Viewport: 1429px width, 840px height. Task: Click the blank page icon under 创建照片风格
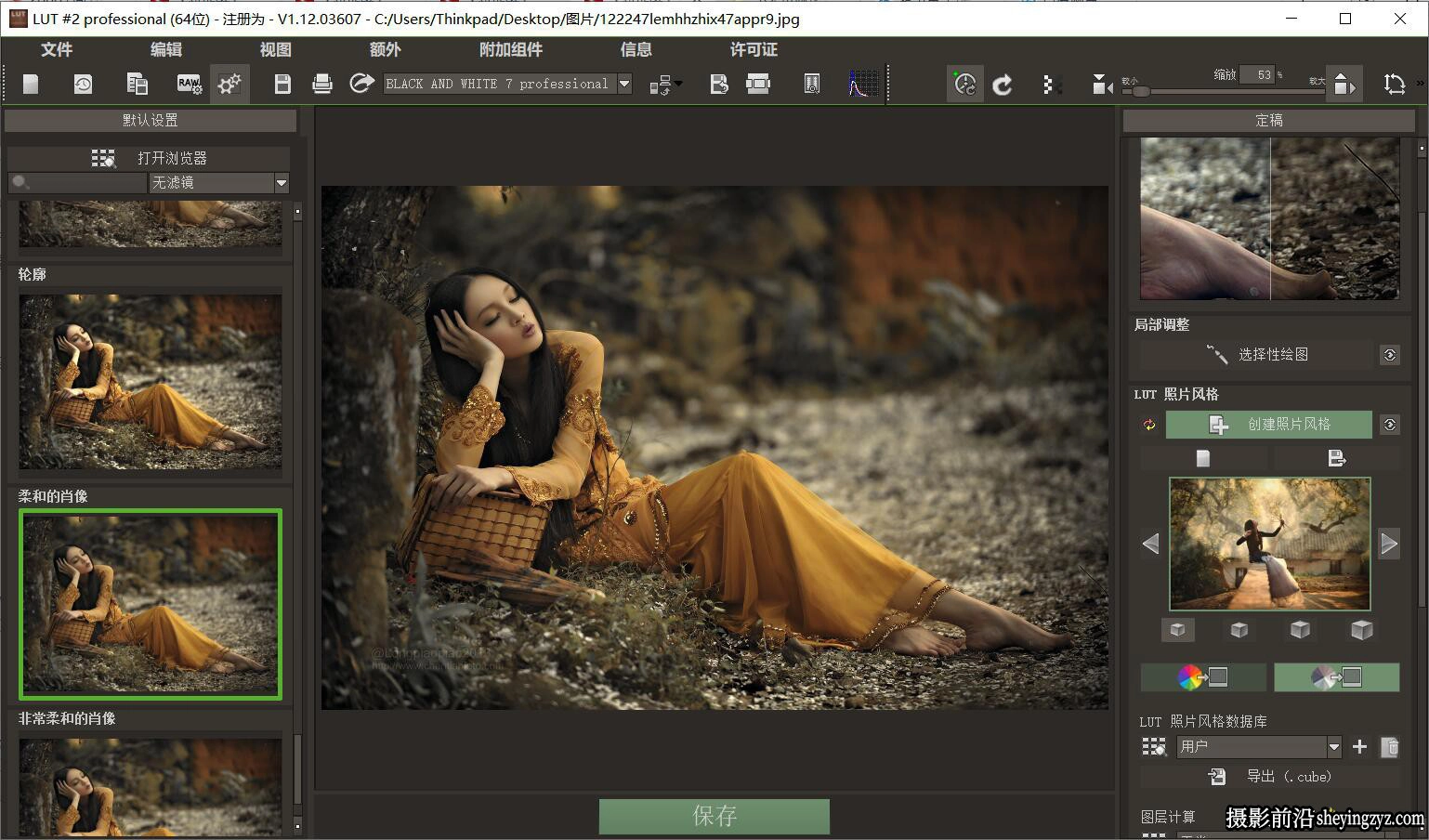pos(1203,458)
